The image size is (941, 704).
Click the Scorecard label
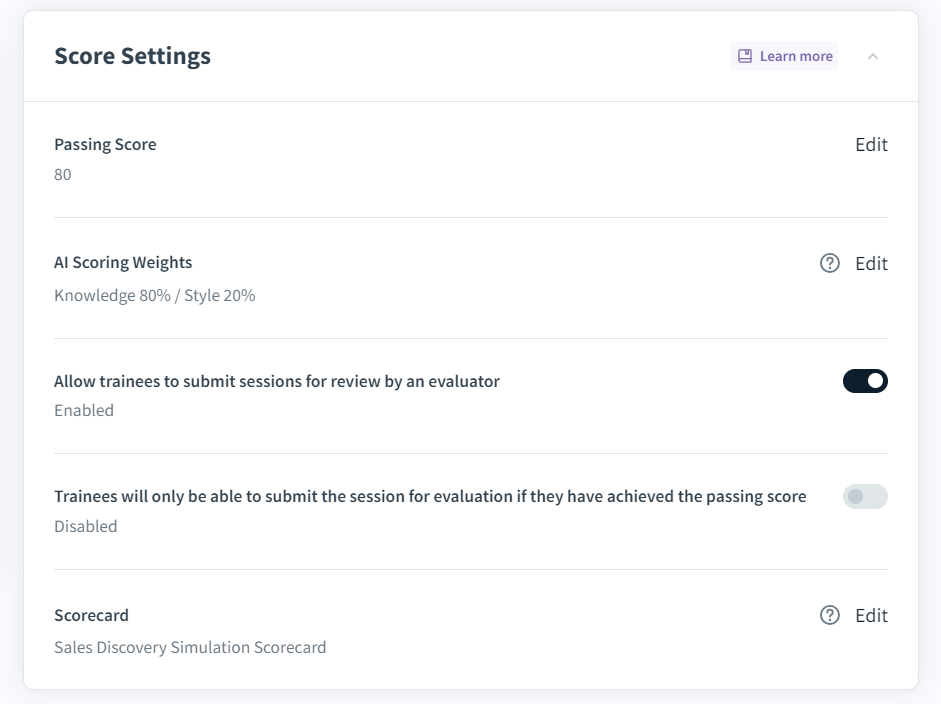(x=91, y=615)
